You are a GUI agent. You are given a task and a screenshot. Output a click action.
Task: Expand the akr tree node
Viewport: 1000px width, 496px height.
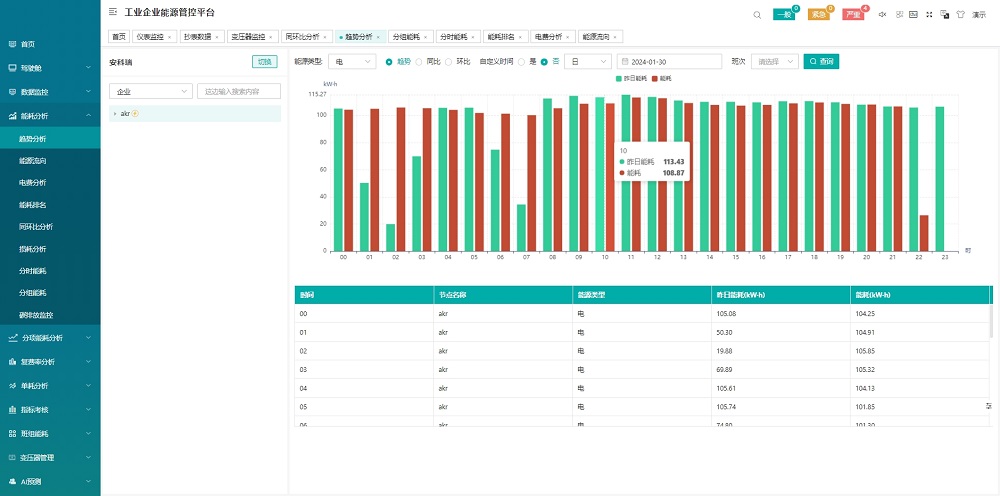pyautogui.click(x=115, y=114)
